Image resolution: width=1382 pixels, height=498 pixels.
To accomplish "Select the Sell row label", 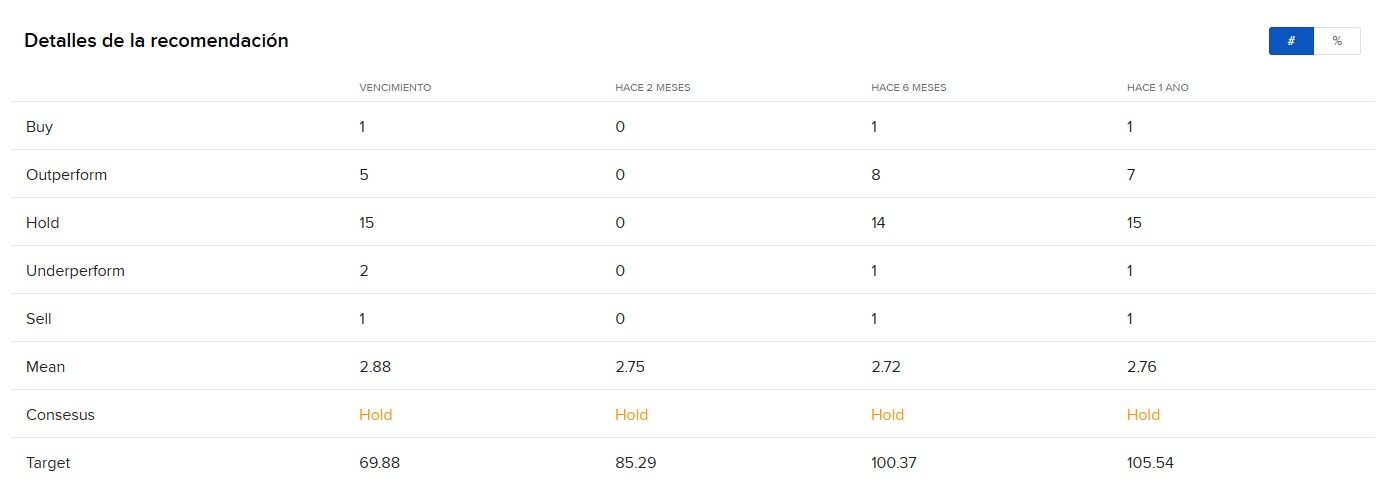I will [39, 319].
